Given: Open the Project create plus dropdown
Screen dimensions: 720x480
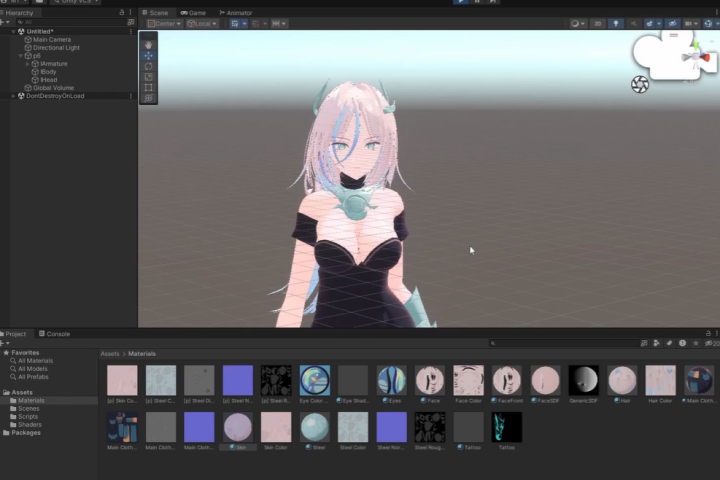Looking at the screenshot, I should pos(5,343).
